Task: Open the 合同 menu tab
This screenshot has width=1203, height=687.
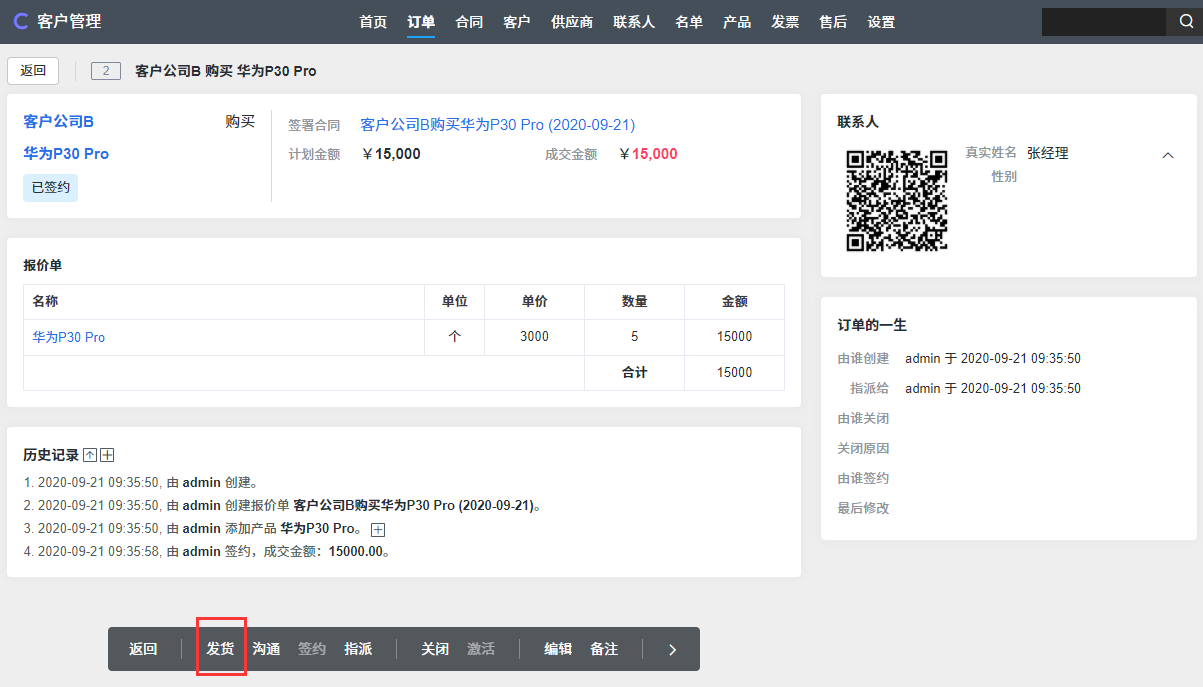Action: click(x=469, y=22)
